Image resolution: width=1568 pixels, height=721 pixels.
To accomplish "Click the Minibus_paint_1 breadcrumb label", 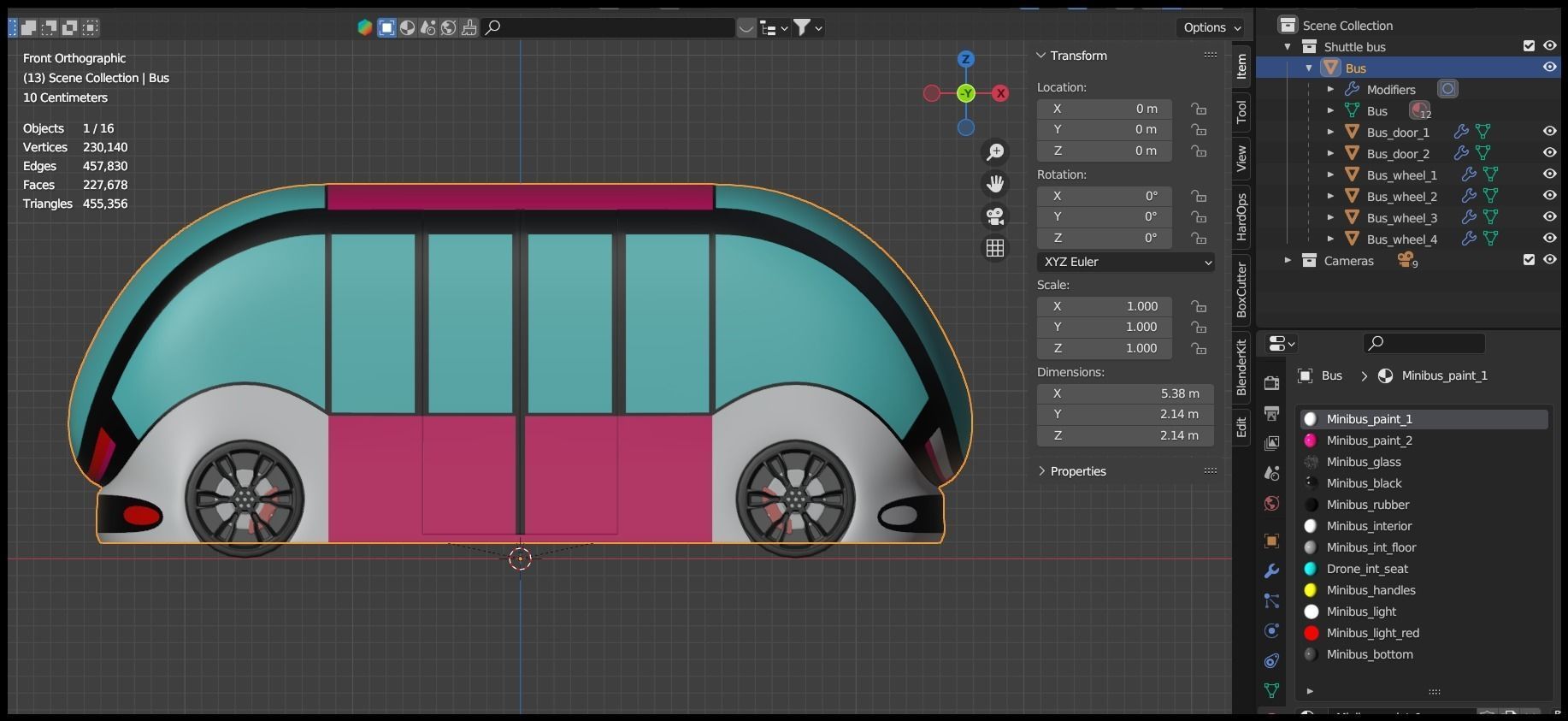I will tap(1444, 375).
